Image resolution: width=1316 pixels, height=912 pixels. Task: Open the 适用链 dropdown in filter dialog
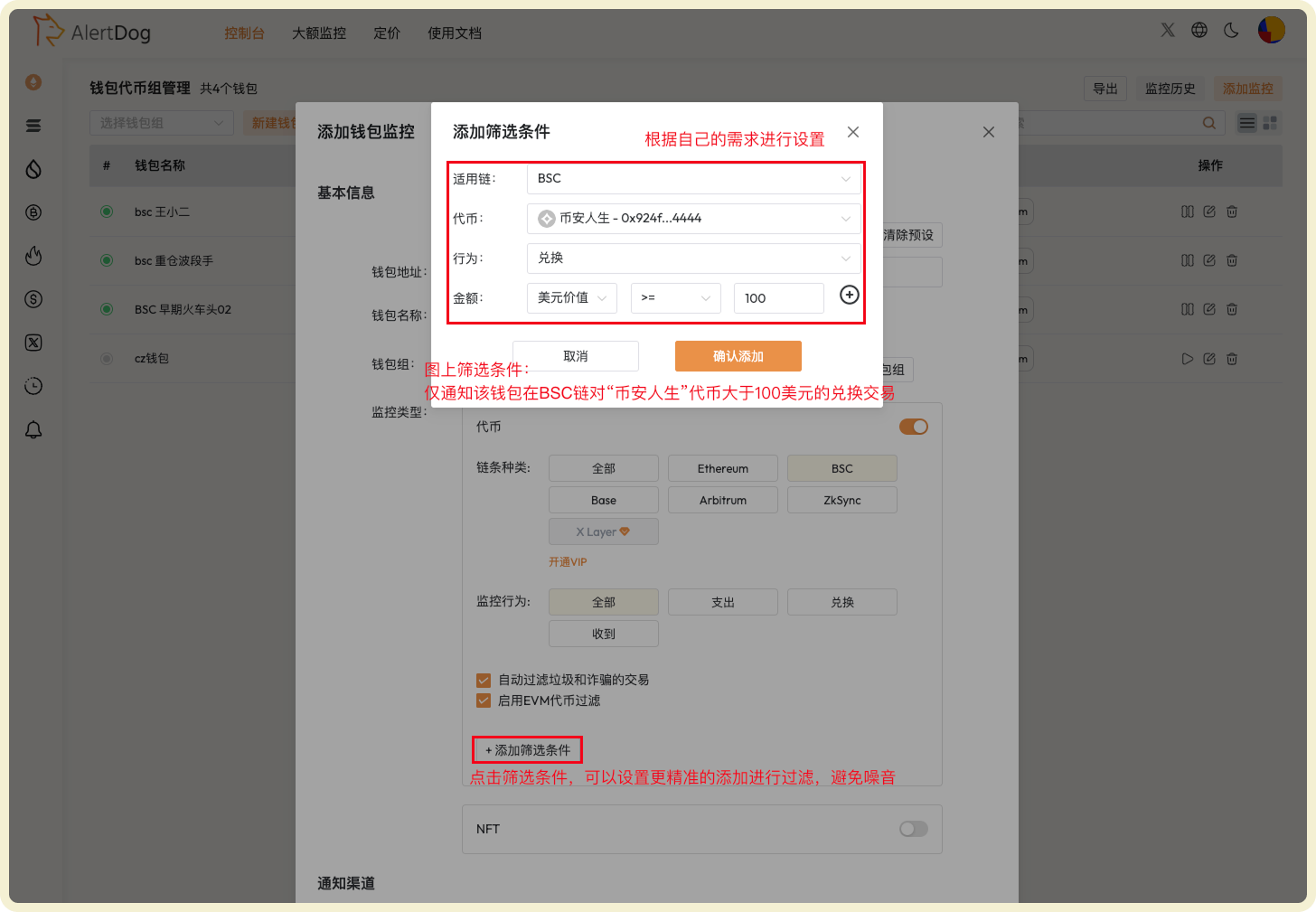pyautogui.click(x=692, y=178)
